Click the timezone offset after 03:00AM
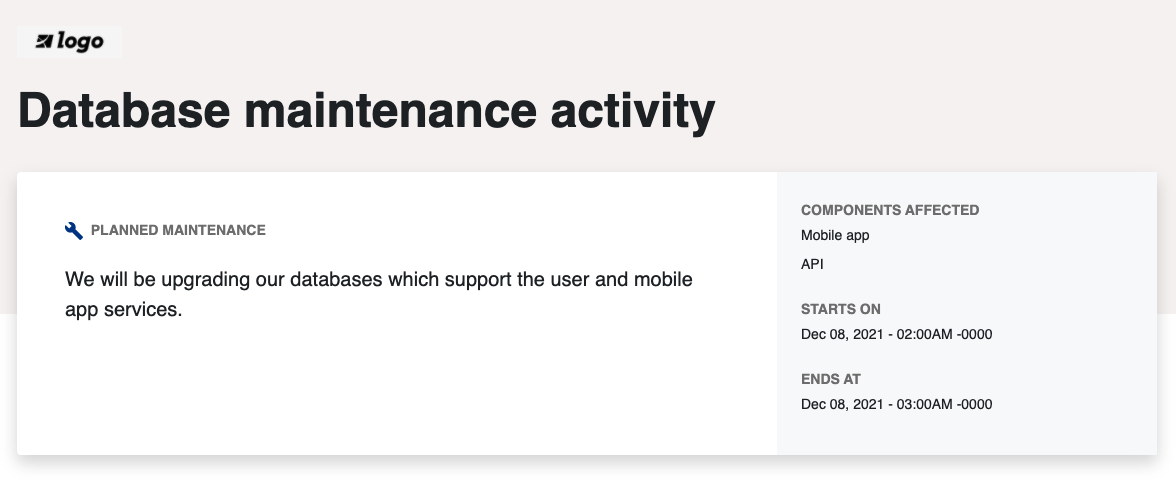This screenshot has width=1176, height=485. pos(974,405)
